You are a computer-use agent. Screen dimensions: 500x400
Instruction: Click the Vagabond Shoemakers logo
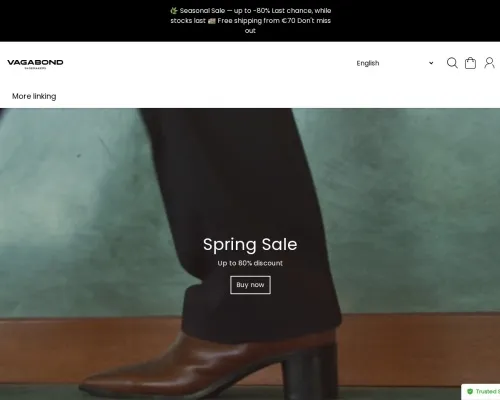tap(35, 64)
